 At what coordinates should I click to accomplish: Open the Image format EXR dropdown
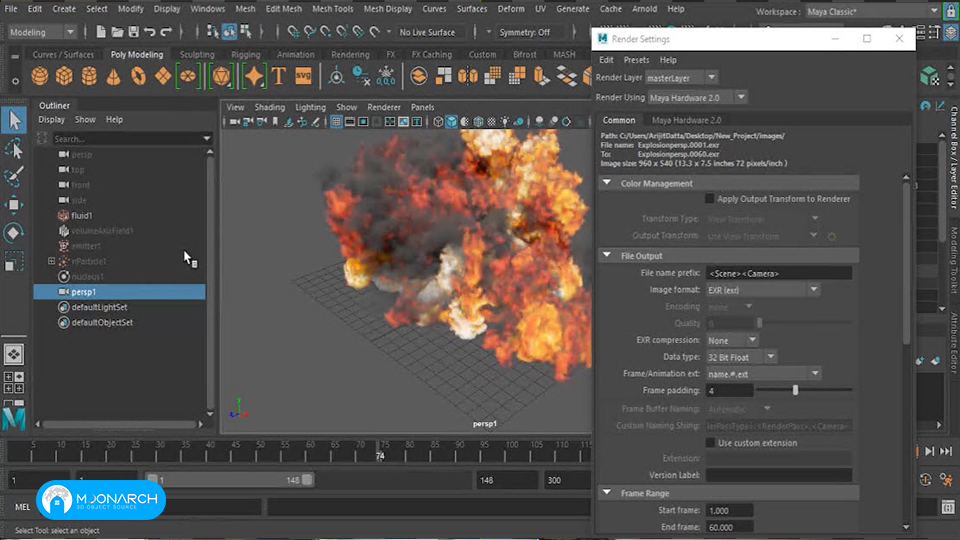coord(763,290)
